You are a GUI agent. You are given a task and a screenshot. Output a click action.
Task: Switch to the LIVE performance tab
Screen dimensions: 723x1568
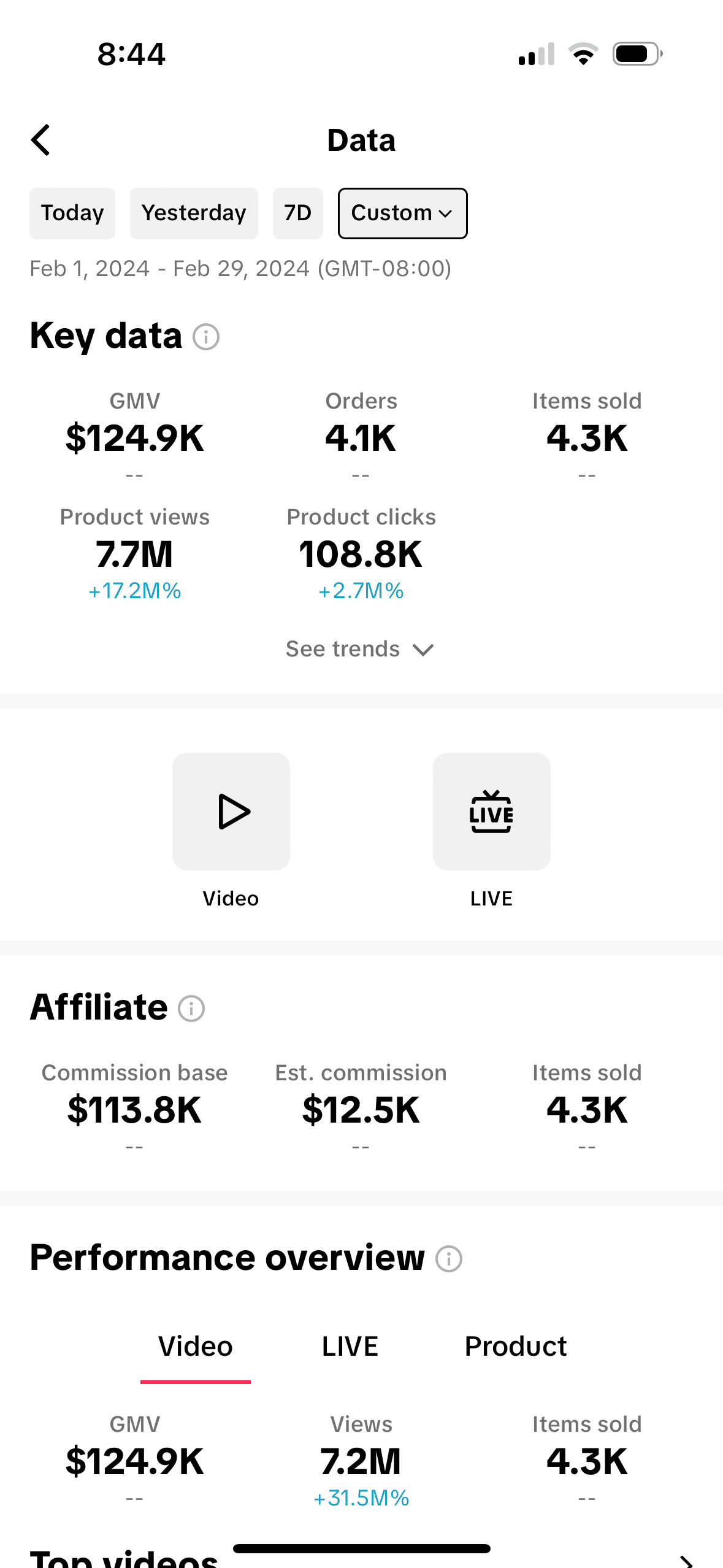[x=350, y=1347]
